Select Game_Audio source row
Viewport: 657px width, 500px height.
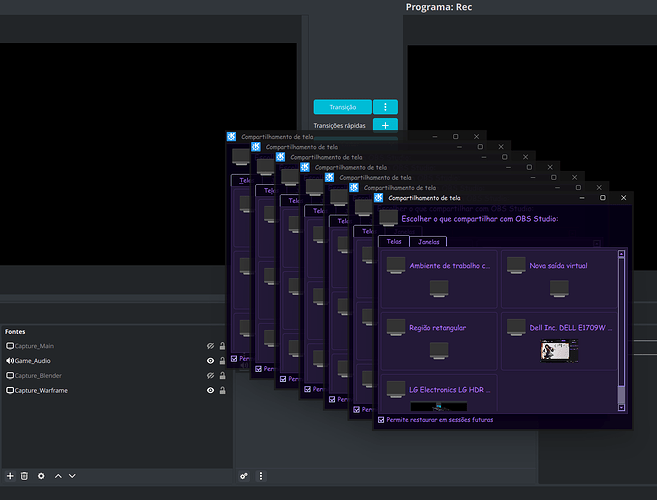click(116, 360)
